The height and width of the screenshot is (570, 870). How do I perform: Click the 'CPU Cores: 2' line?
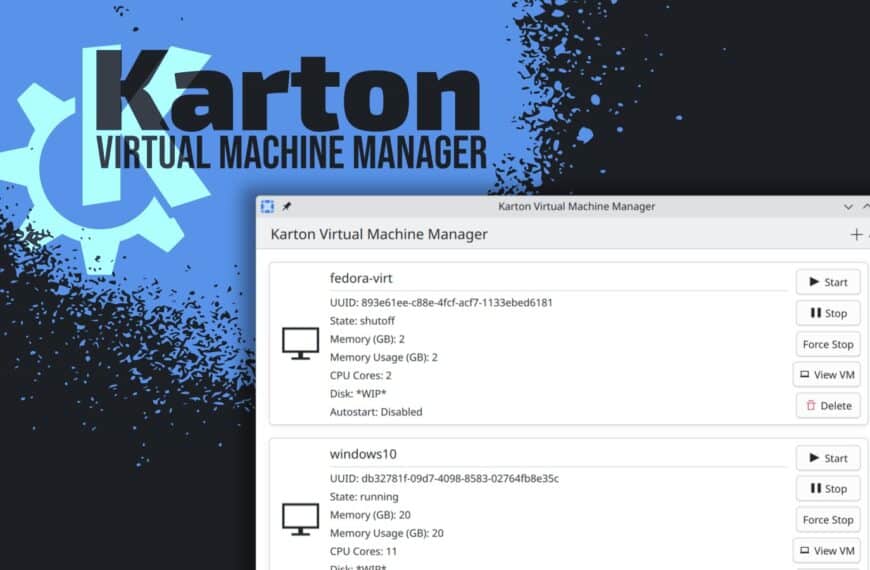pos(361,376)
